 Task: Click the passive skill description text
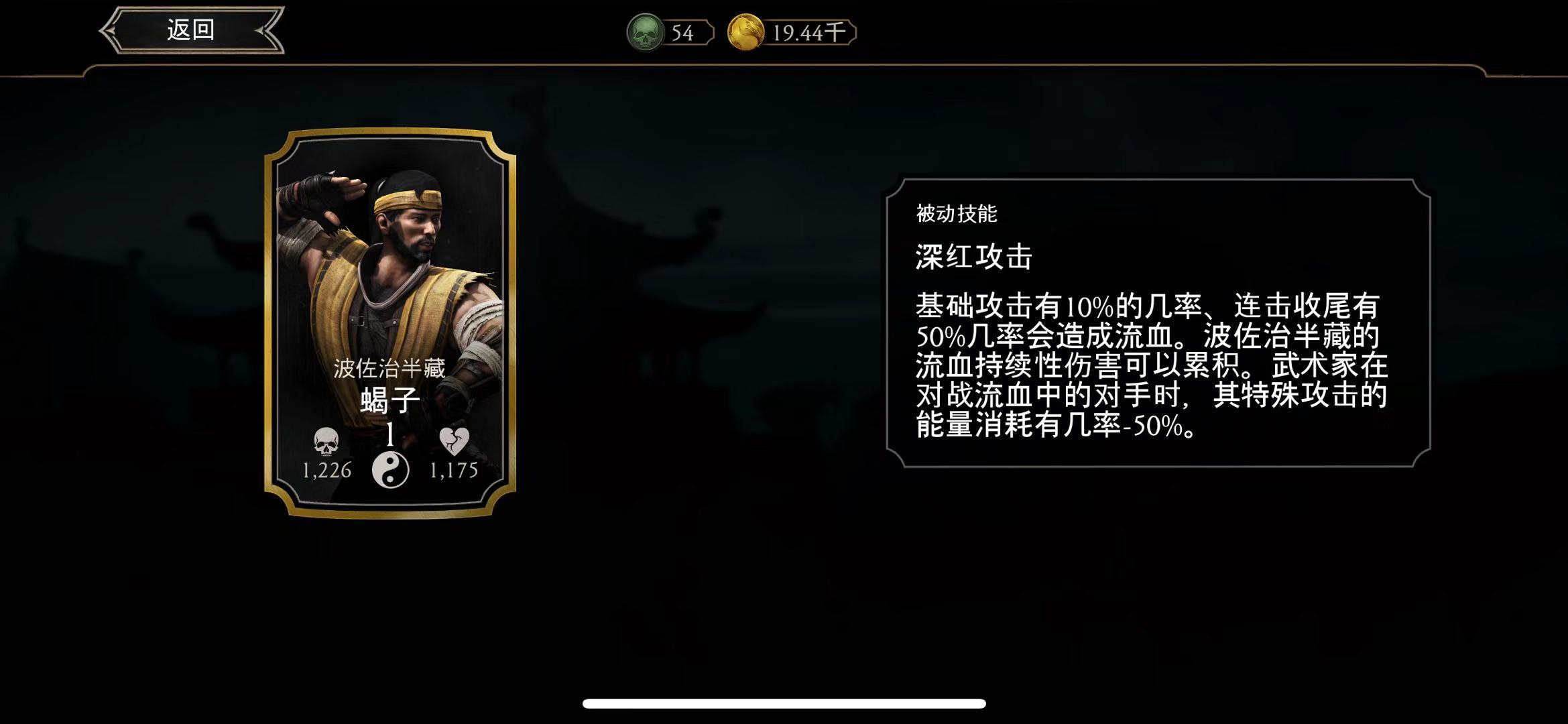1152,366
